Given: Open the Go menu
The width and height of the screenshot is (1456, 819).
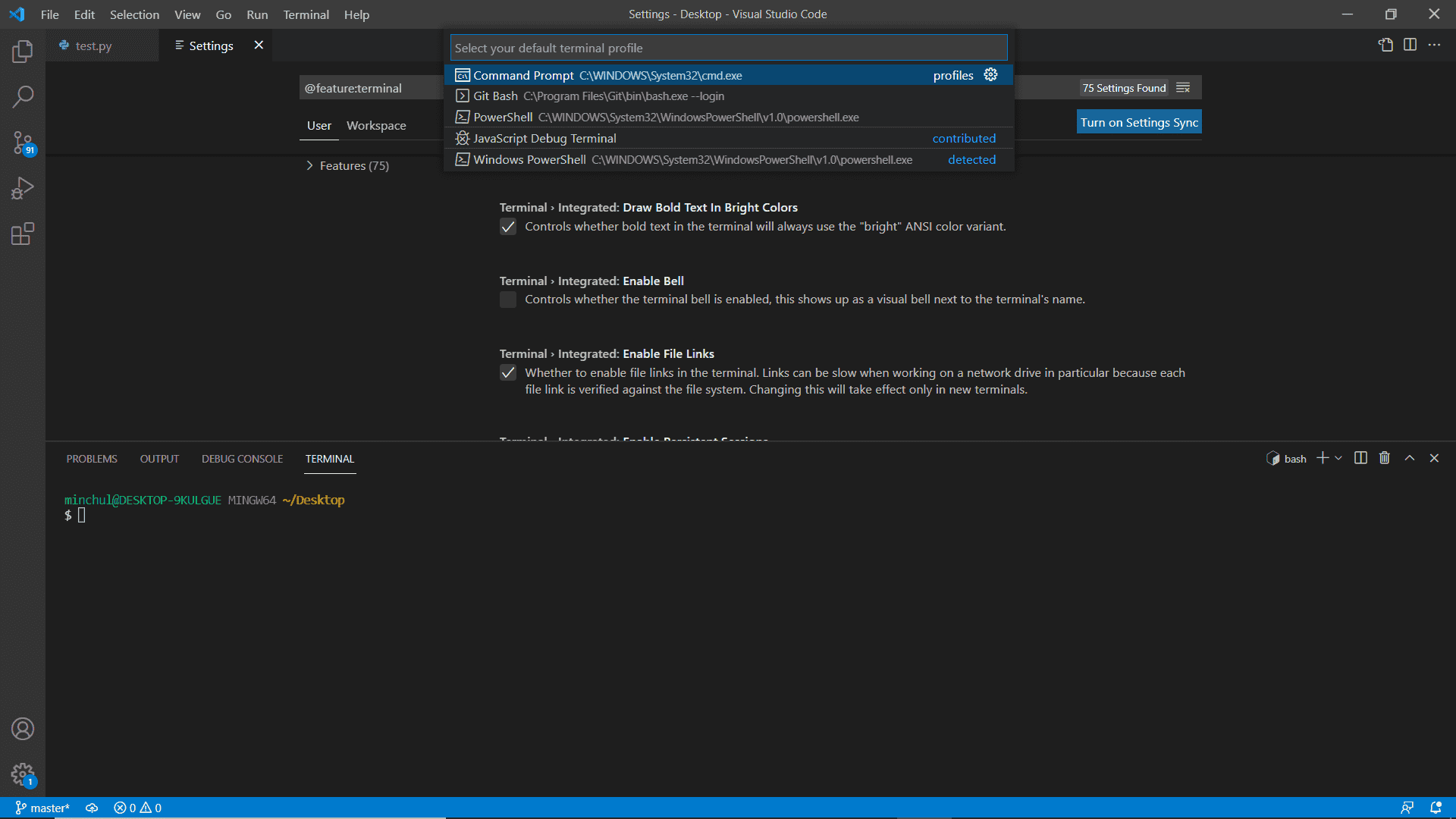Looking at the screenshot, I should (x=224, y=14).
